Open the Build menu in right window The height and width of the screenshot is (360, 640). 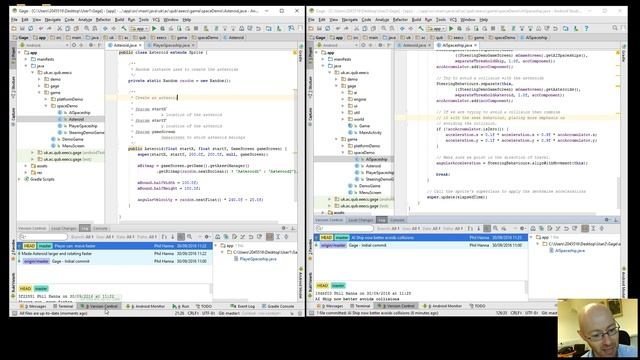416,20
